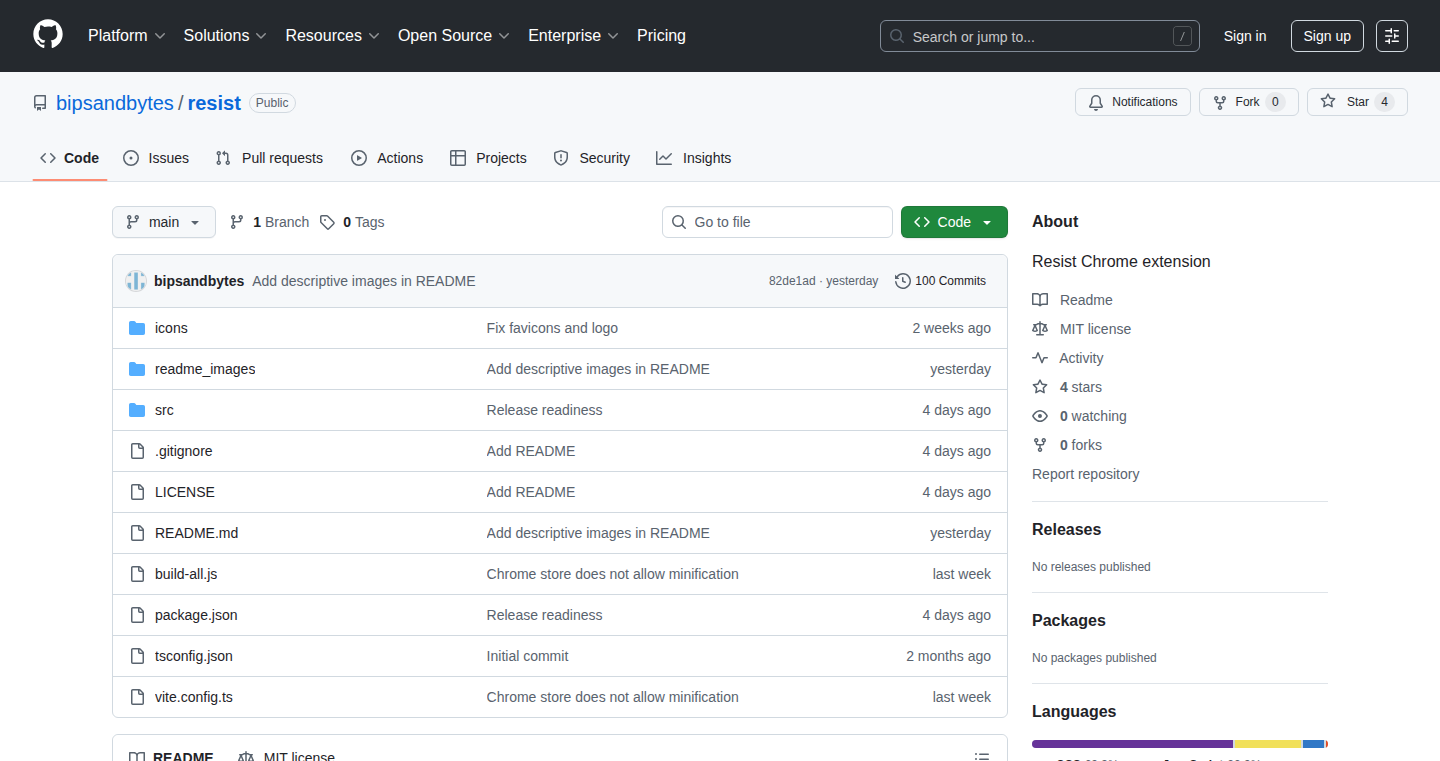The height and width of the screenshot is (761, 1440).
Task: Open the main branch selector dropdown
Action: click(x=164, y=222)
